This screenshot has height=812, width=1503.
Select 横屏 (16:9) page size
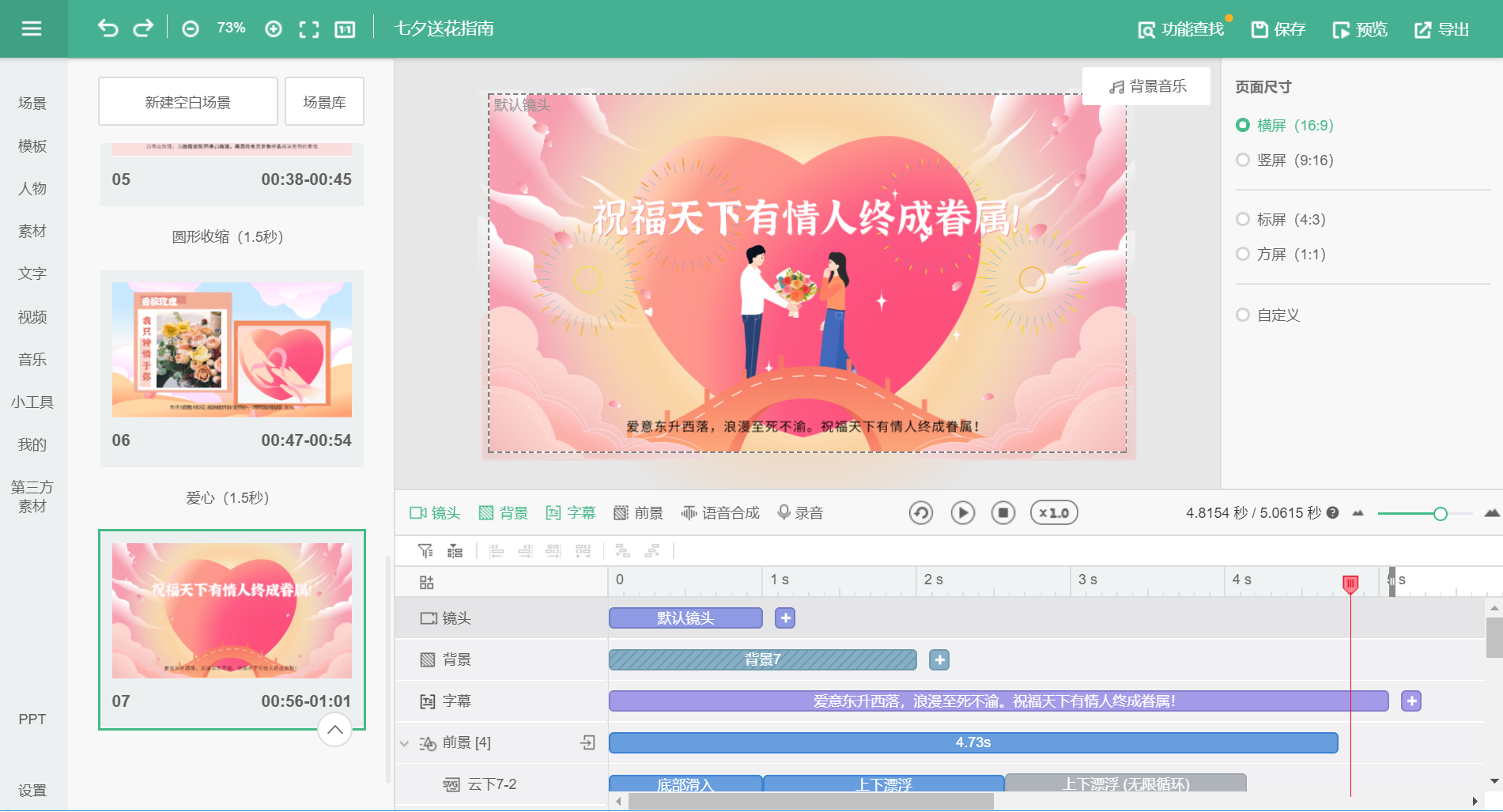(x=1284, y=125)
